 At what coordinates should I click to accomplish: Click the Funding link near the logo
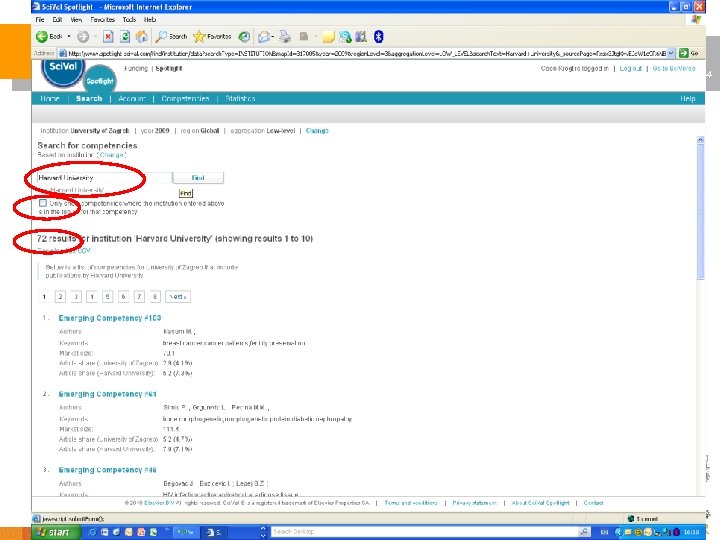pyautogui.click(x=136, y=68)
